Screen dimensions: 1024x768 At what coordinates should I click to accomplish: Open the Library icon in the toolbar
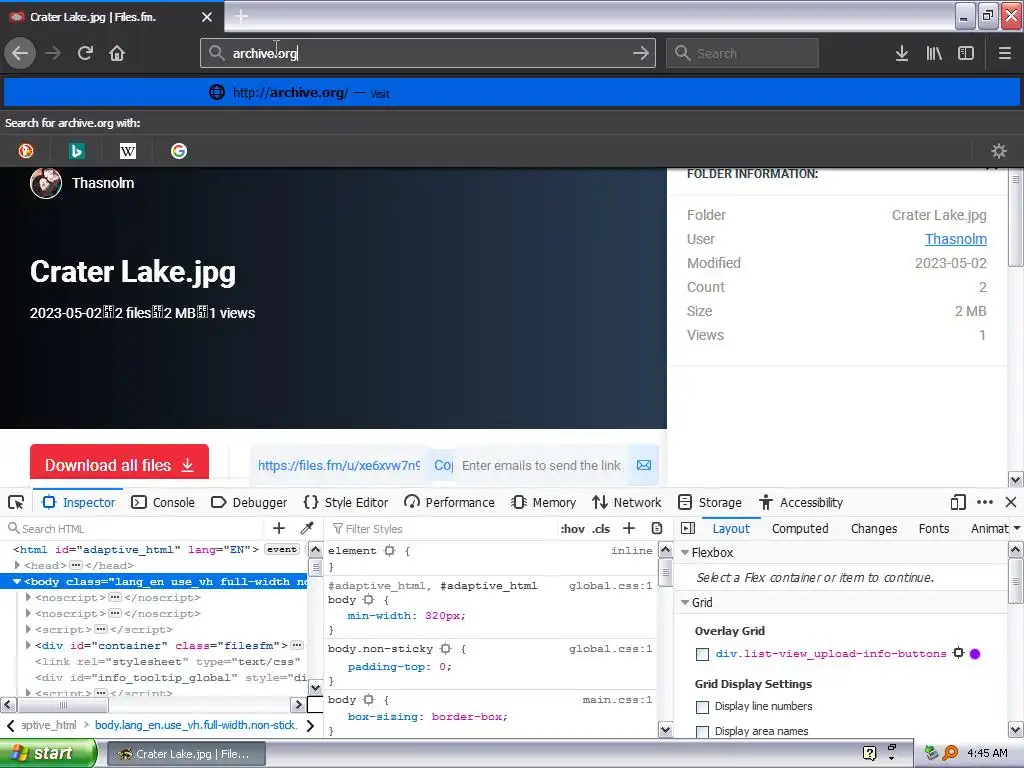[x=934, y=53]
